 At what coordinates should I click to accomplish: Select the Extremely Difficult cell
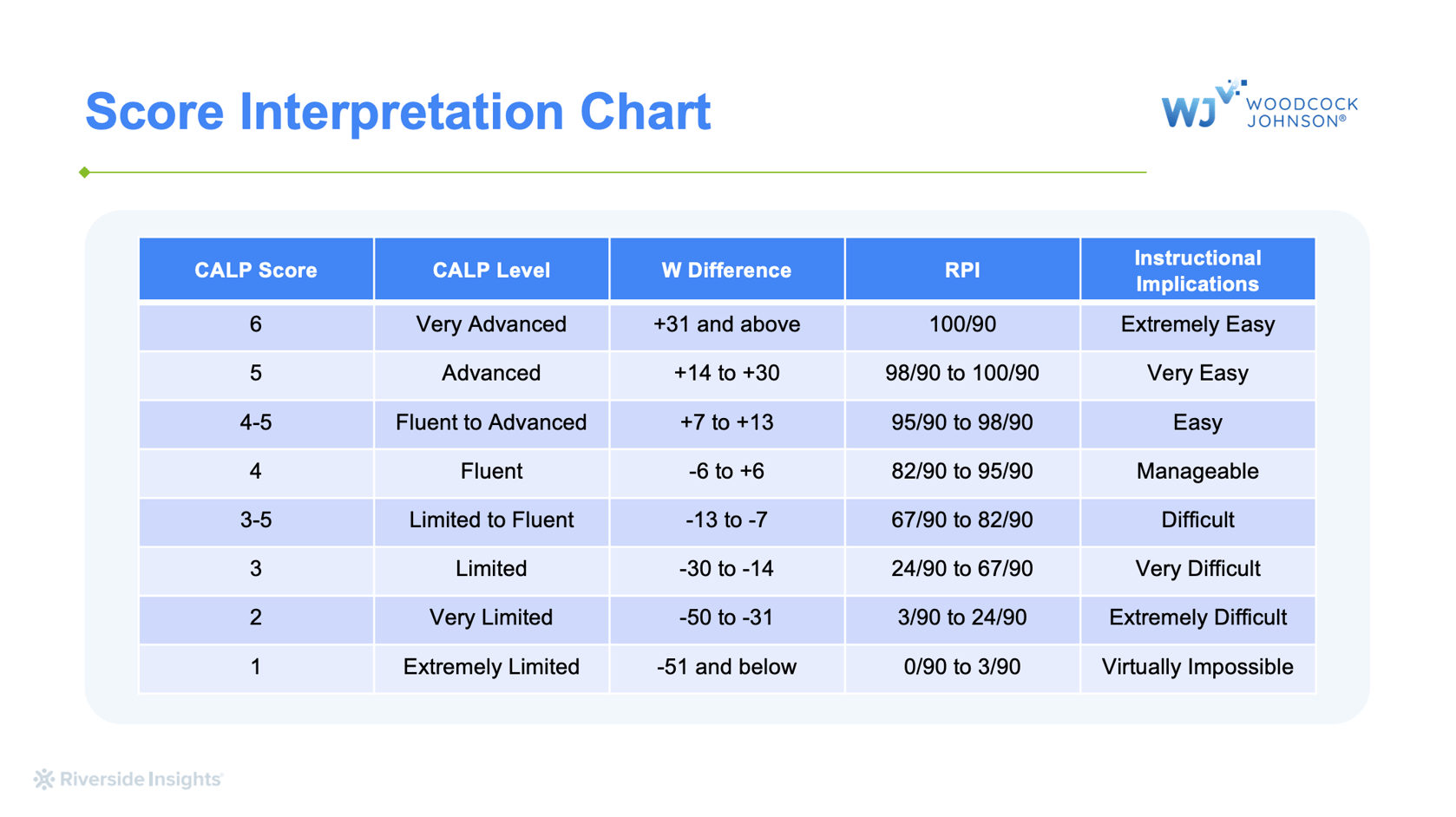point(1197,618)
